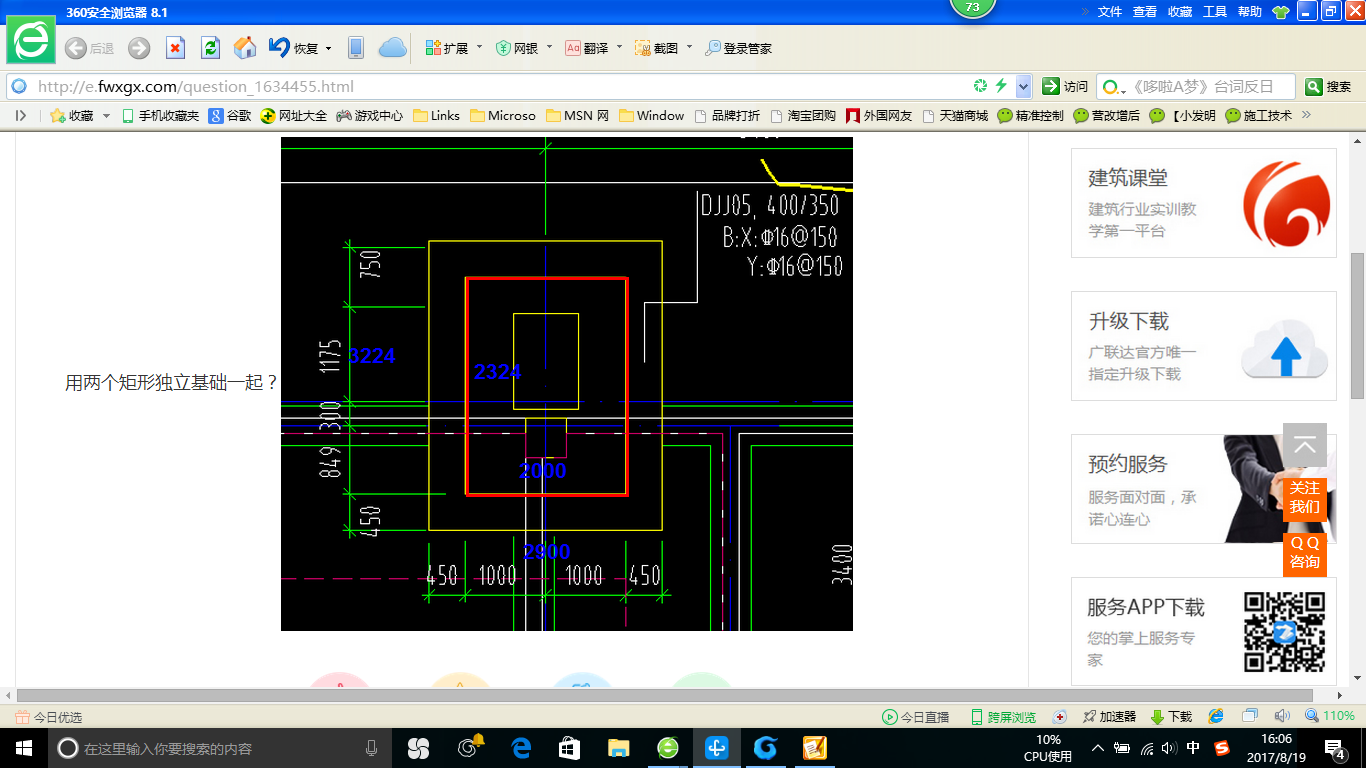
Task: Click the back-to-top arrow button
Action: [x=1305, y=445]
